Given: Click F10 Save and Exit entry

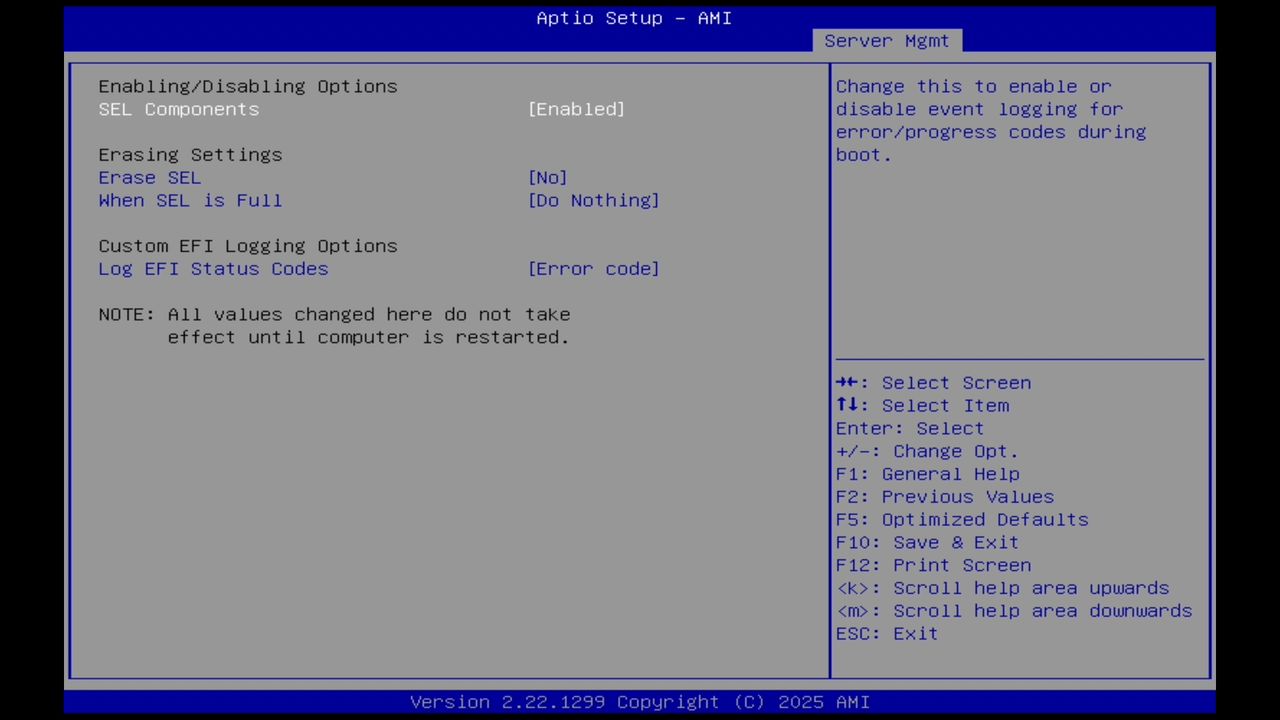Looking at the screenshot, I should 955,542.
